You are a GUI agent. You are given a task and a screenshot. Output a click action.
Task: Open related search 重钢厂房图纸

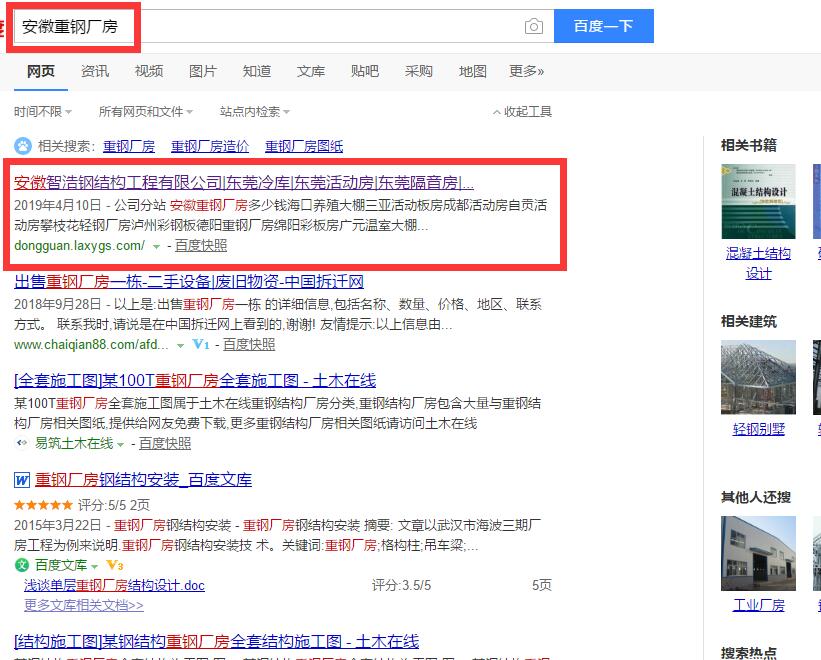[304, 146]
